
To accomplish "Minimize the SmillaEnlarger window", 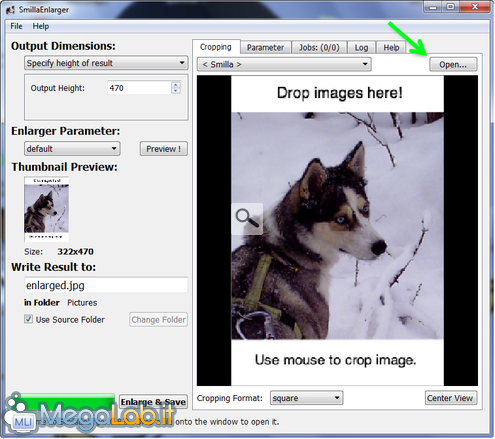I will pyautogui.click(x=433, y=7).
